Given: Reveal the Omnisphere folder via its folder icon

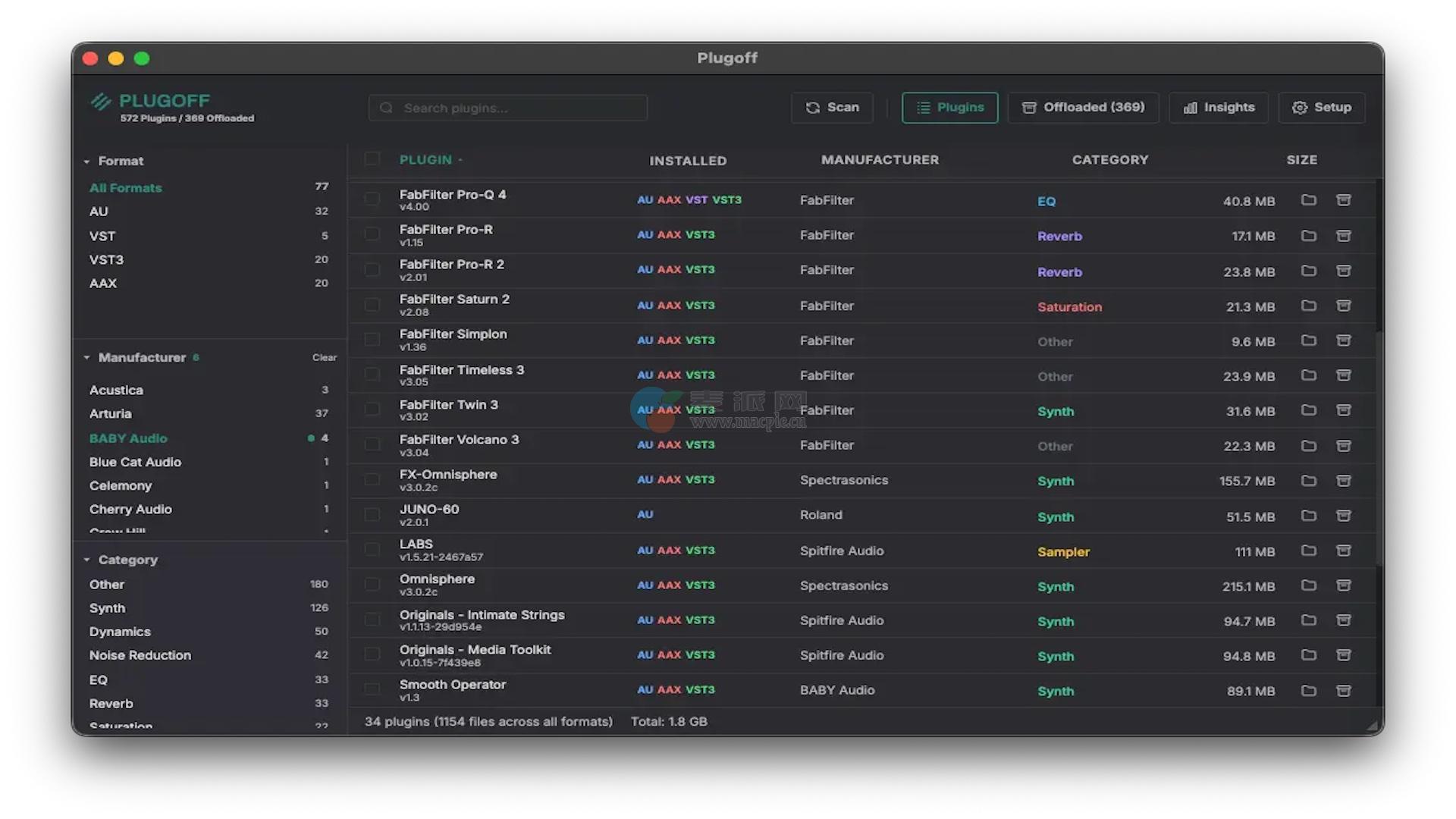Looking at the screenshot, I should 1308,585.
